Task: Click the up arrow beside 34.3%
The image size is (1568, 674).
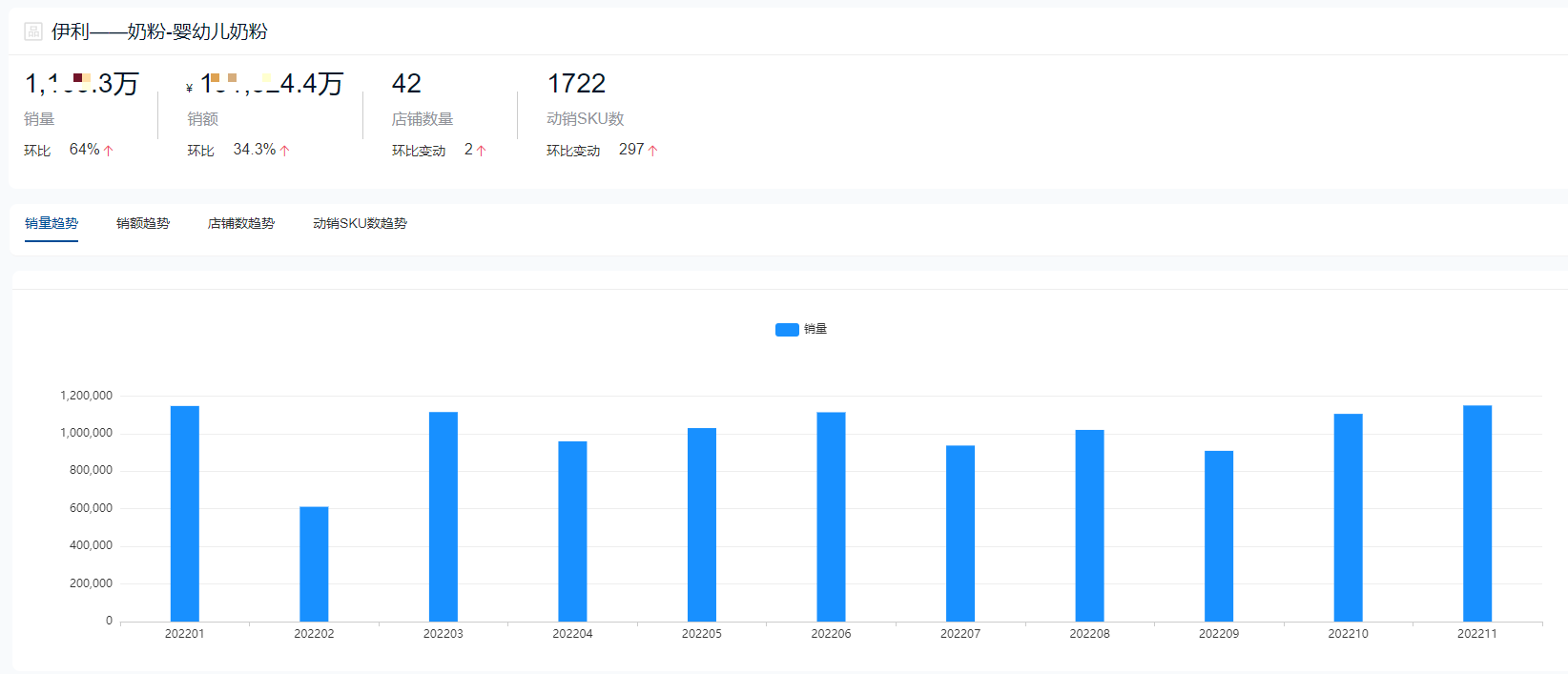Action: coord(284,151)
